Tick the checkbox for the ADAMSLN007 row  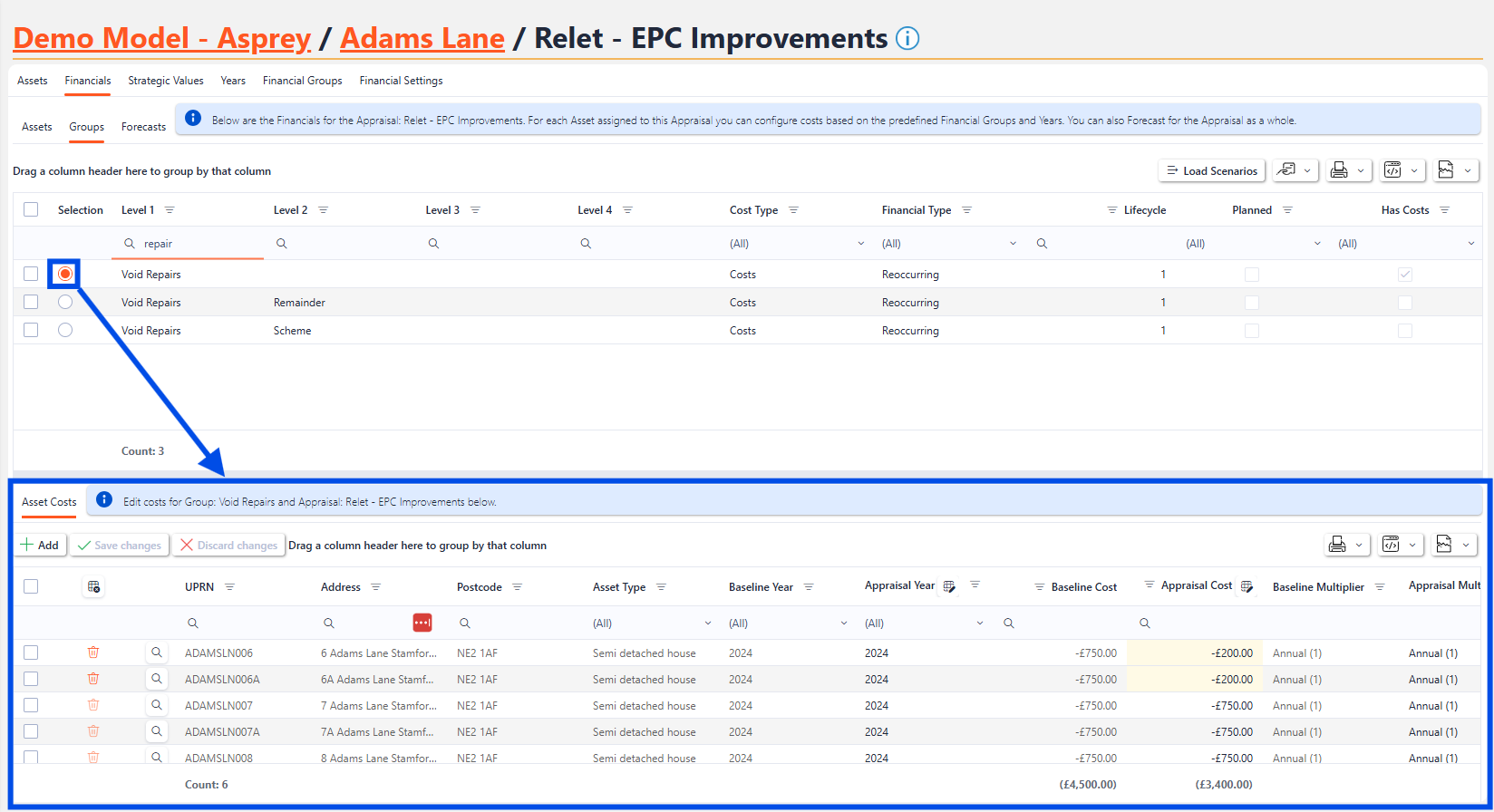coord(31,705)
